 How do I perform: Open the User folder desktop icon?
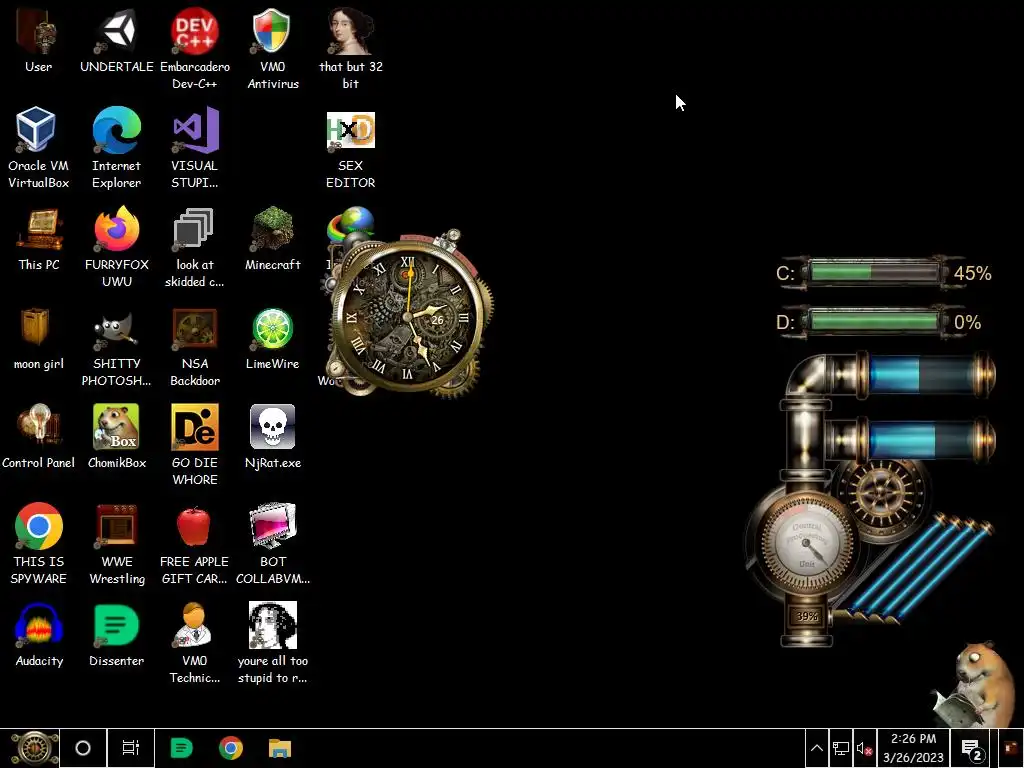click(x=38, y=41)
